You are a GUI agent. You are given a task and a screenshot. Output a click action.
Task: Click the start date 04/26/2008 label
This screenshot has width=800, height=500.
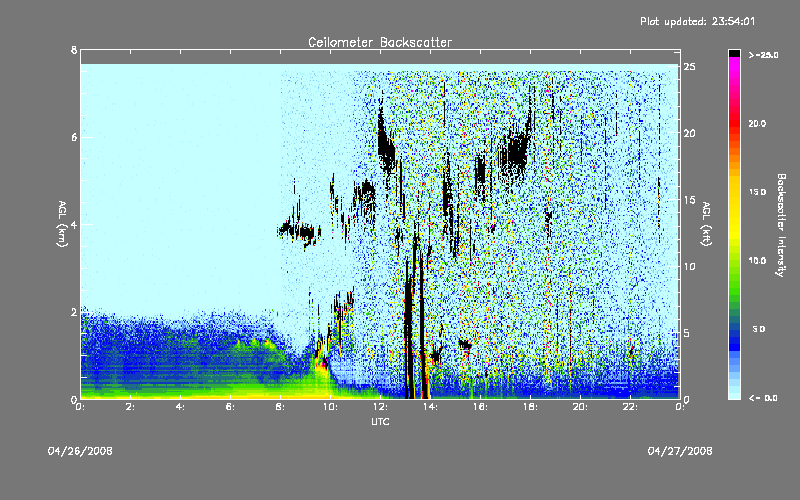coord(80,451)
